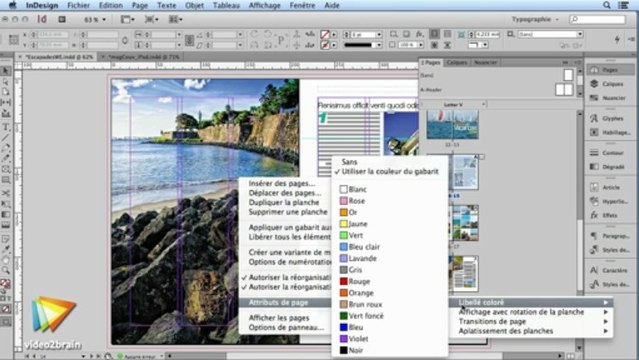
Task: Click the search field in application bar
Action: point(597,19)
